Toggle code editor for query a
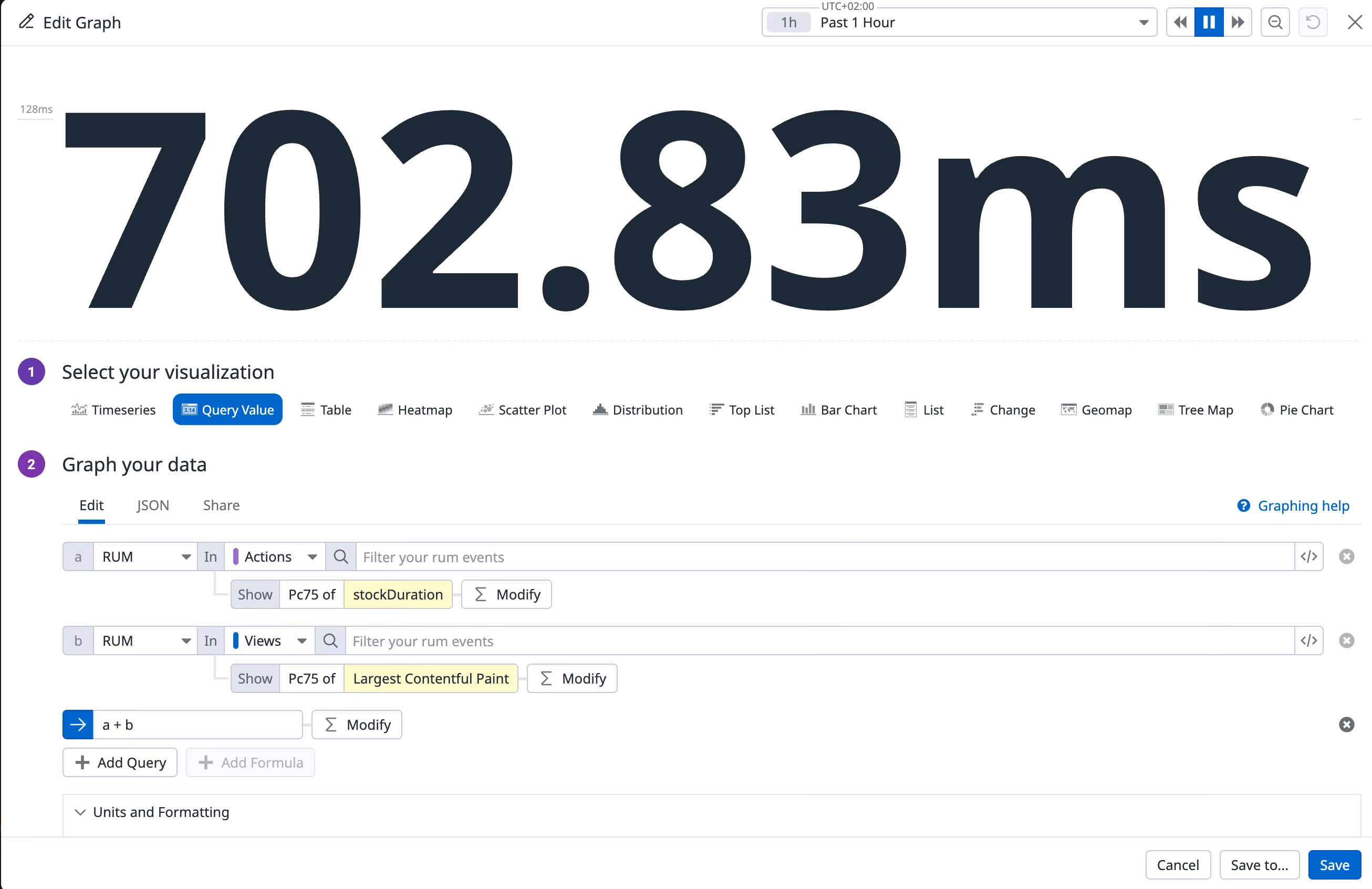The height and width of the screenshot is (889, 1372). [x=1308, y=556]
